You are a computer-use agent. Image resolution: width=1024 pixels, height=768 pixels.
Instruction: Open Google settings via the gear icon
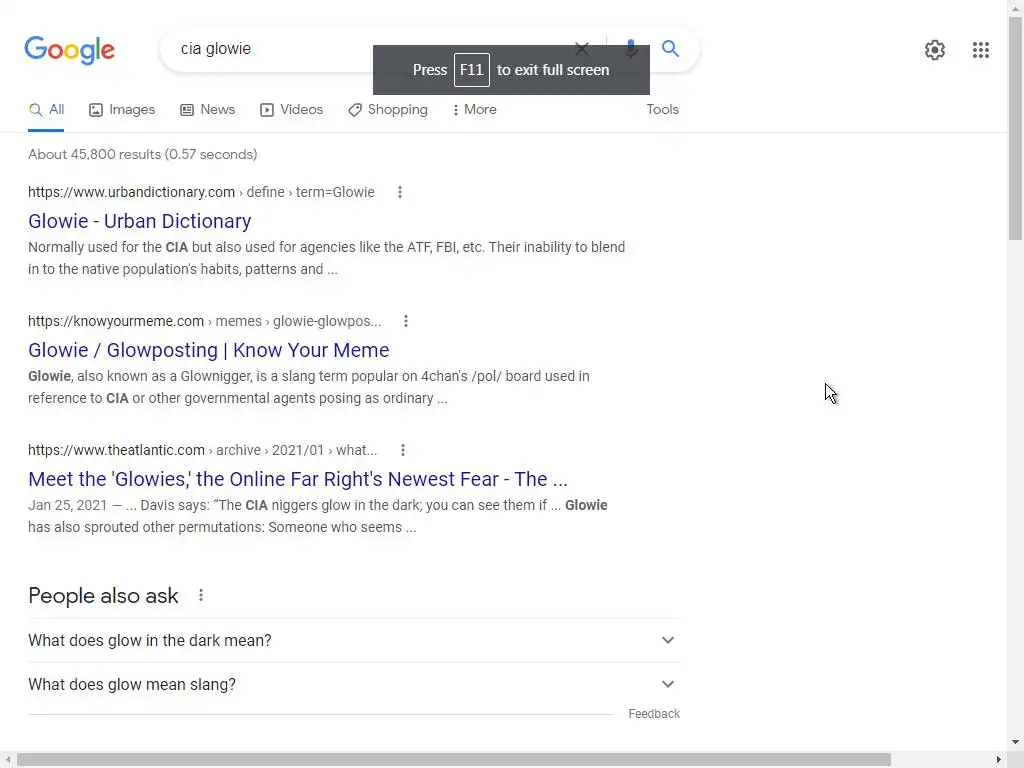[x=935, y=50]
